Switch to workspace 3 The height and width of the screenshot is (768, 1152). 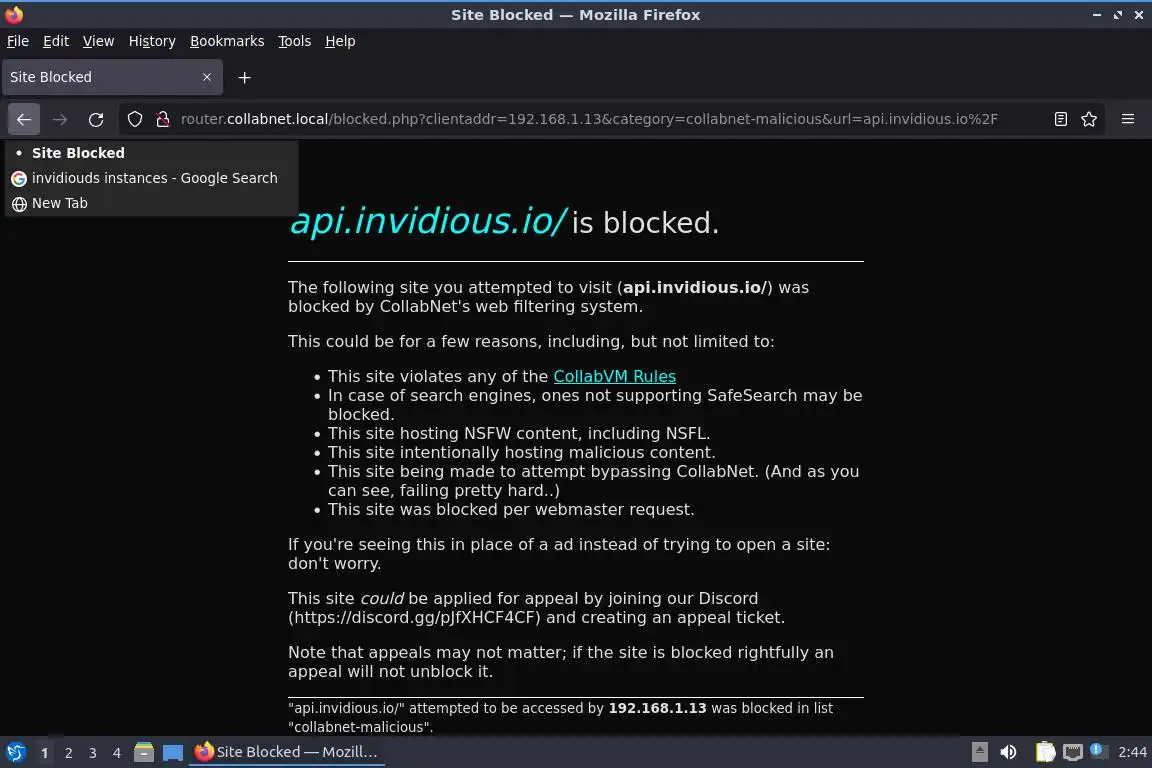93,753
